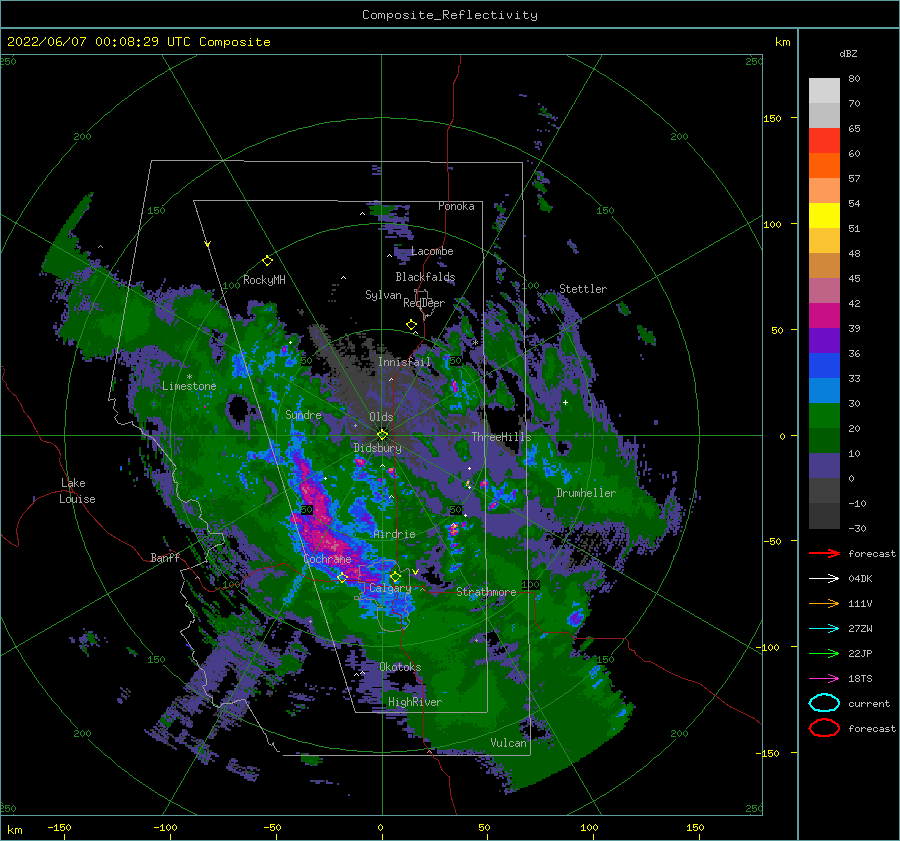This screenshot has width=900, height=841.
Task: Select the bright yellow 51-54 dBZ swatch
Action: point(824,215)
